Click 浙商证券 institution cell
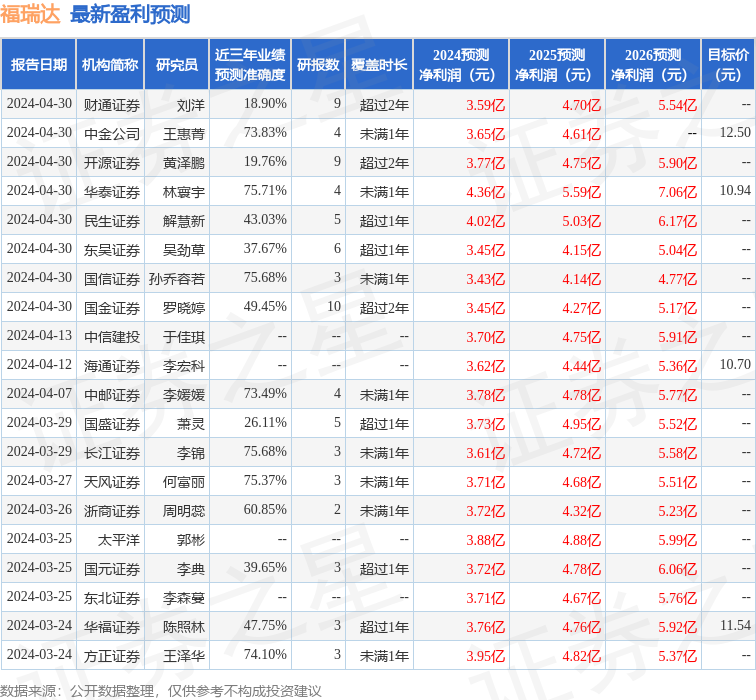 [112, 511]
